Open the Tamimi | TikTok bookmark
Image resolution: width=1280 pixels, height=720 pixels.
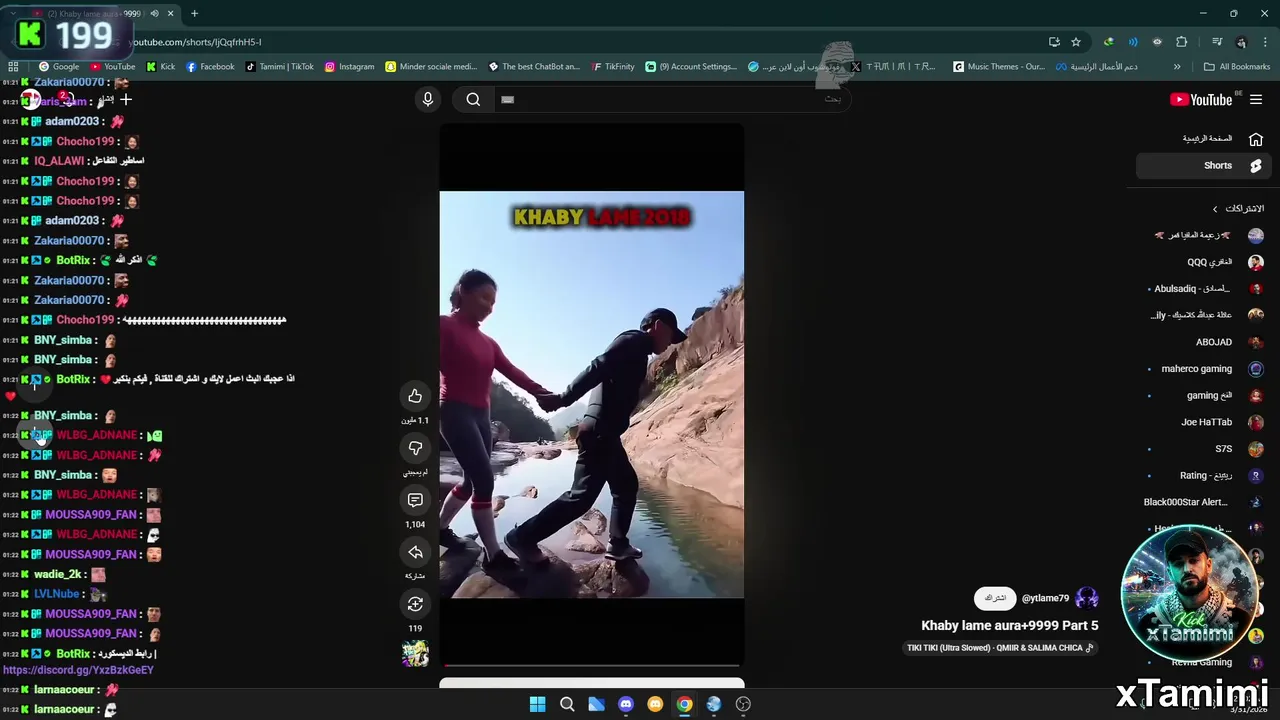[x=278, y=67]
